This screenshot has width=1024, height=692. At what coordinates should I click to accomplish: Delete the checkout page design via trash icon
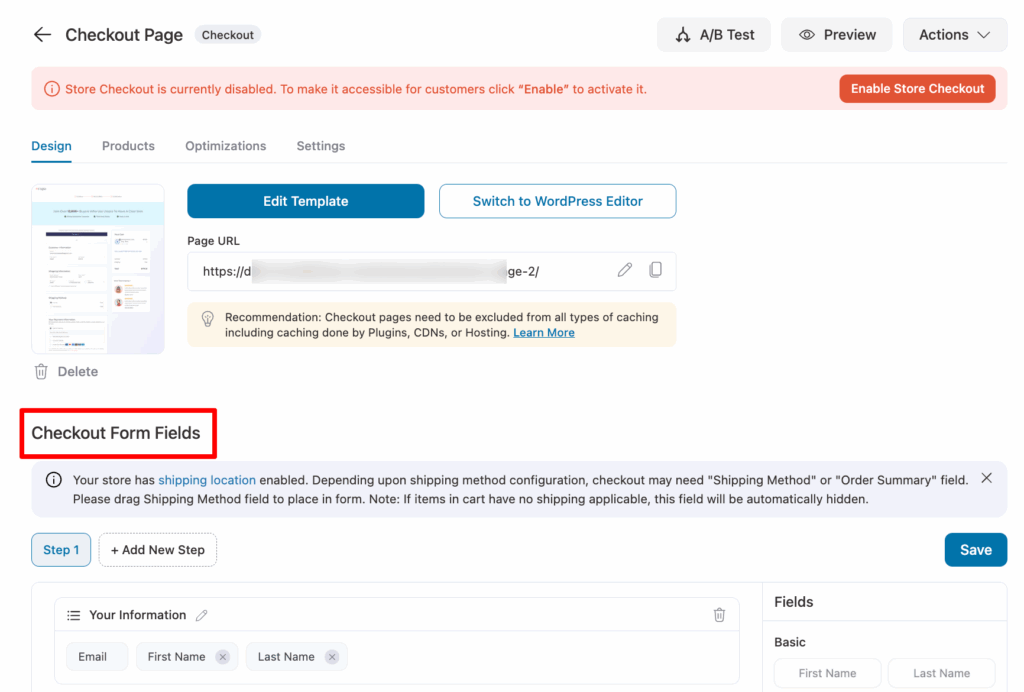pyautogui.click(x=40, y=371)
